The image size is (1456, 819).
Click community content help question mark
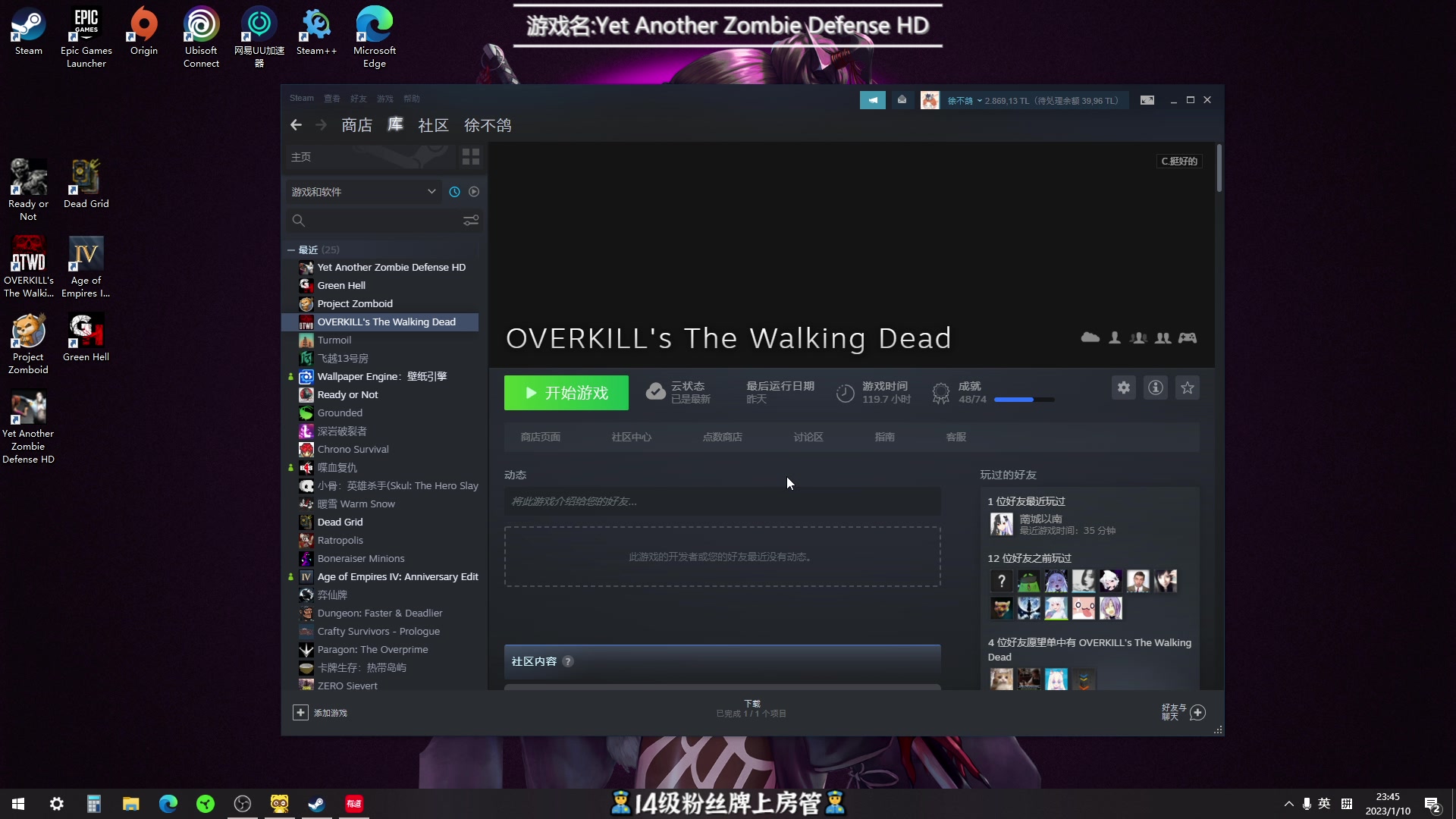point(567,661)
